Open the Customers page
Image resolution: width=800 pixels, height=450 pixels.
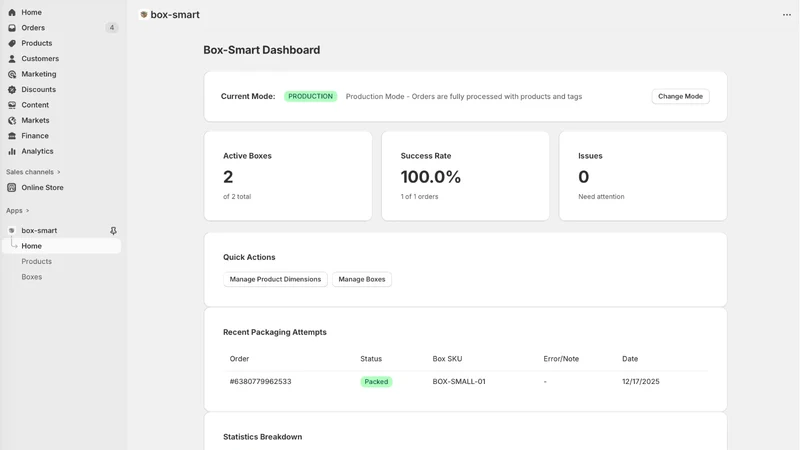(x=40, y=59)
